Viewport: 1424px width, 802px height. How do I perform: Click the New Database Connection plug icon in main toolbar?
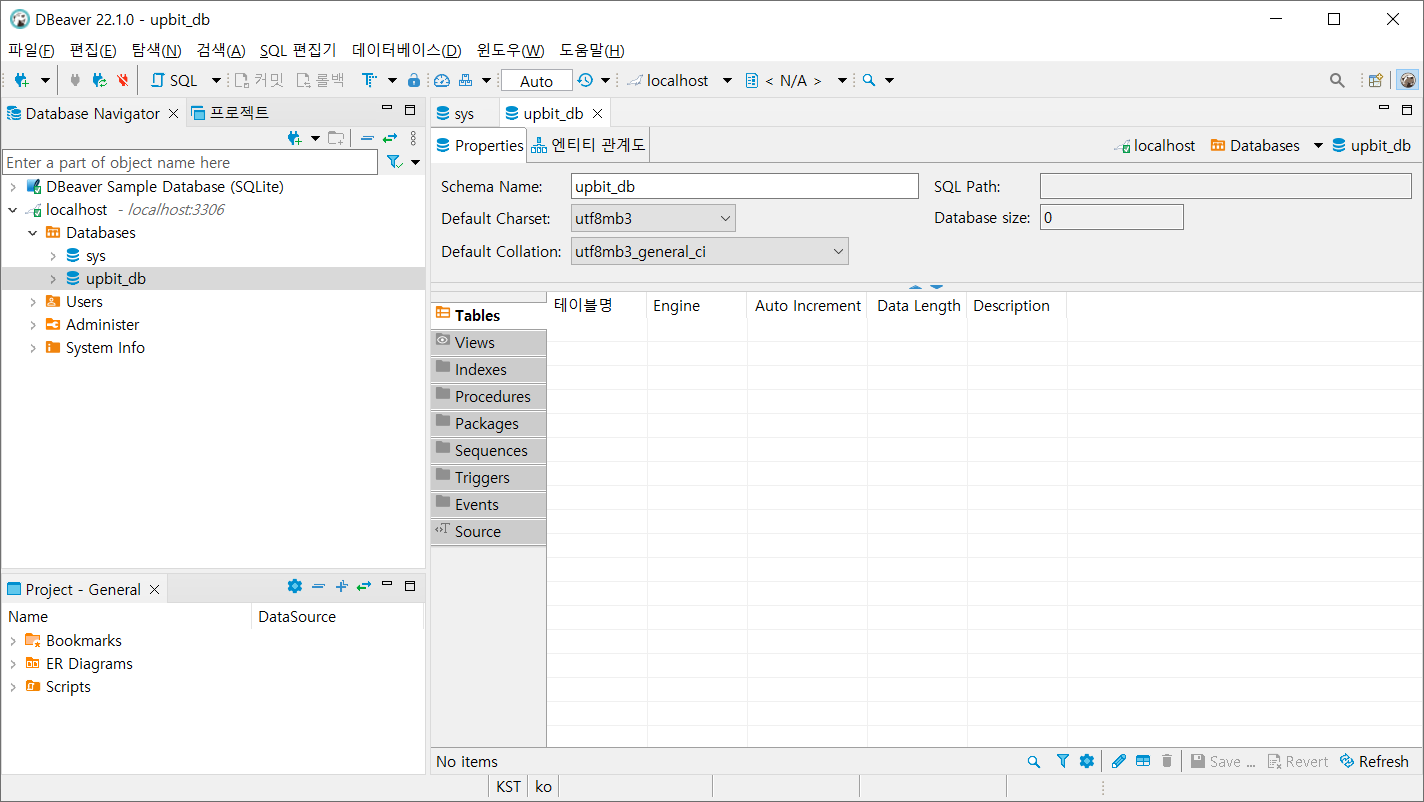click(21, 80)
